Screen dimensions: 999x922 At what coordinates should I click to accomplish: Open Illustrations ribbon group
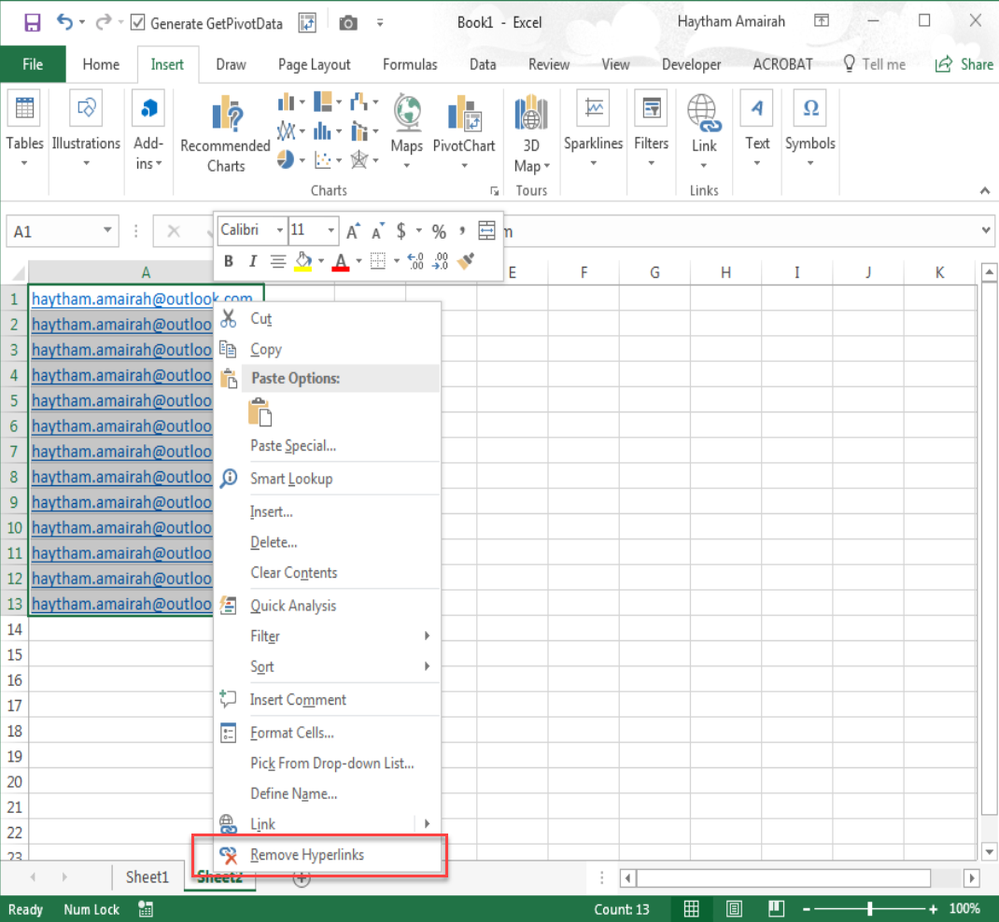86,131
